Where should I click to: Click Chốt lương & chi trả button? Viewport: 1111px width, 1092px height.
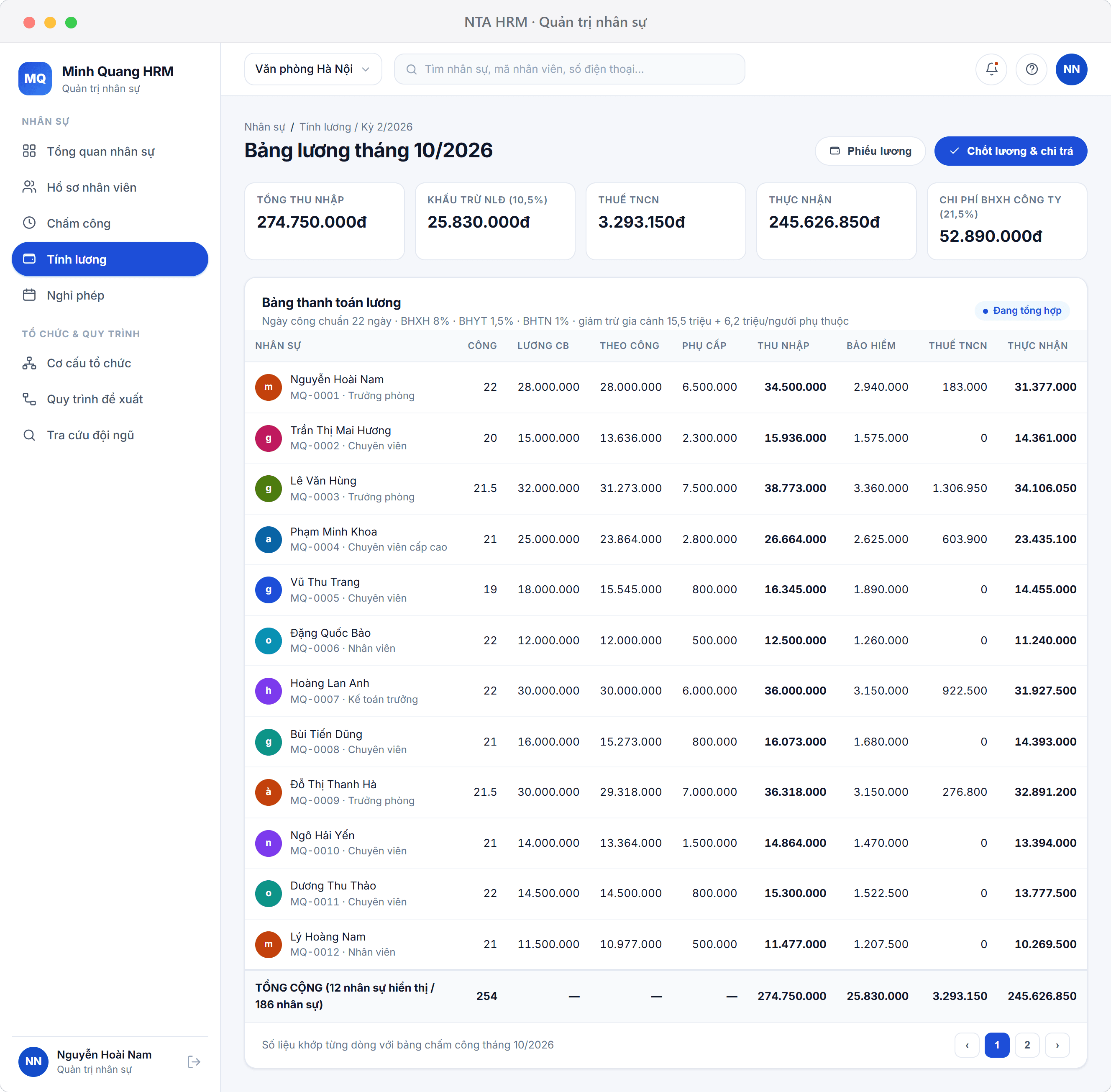click(1010, 151)
